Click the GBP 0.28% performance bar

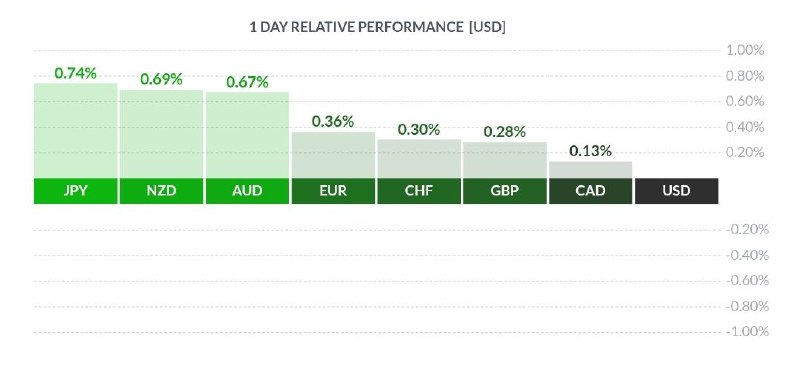(505, 160)
